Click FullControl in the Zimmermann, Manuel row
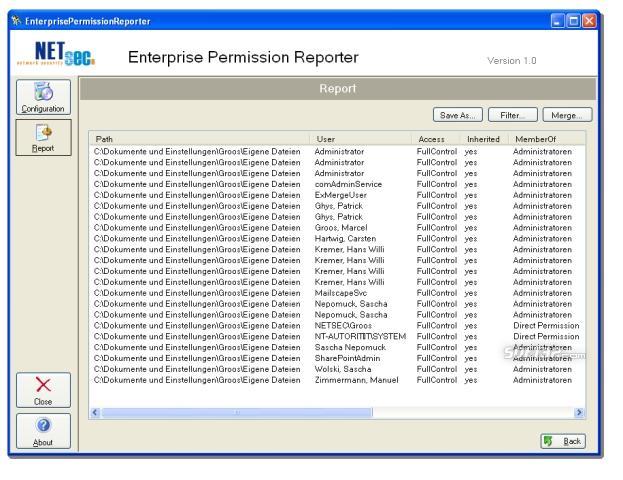 pyautogui.click(x=437, y=380)
